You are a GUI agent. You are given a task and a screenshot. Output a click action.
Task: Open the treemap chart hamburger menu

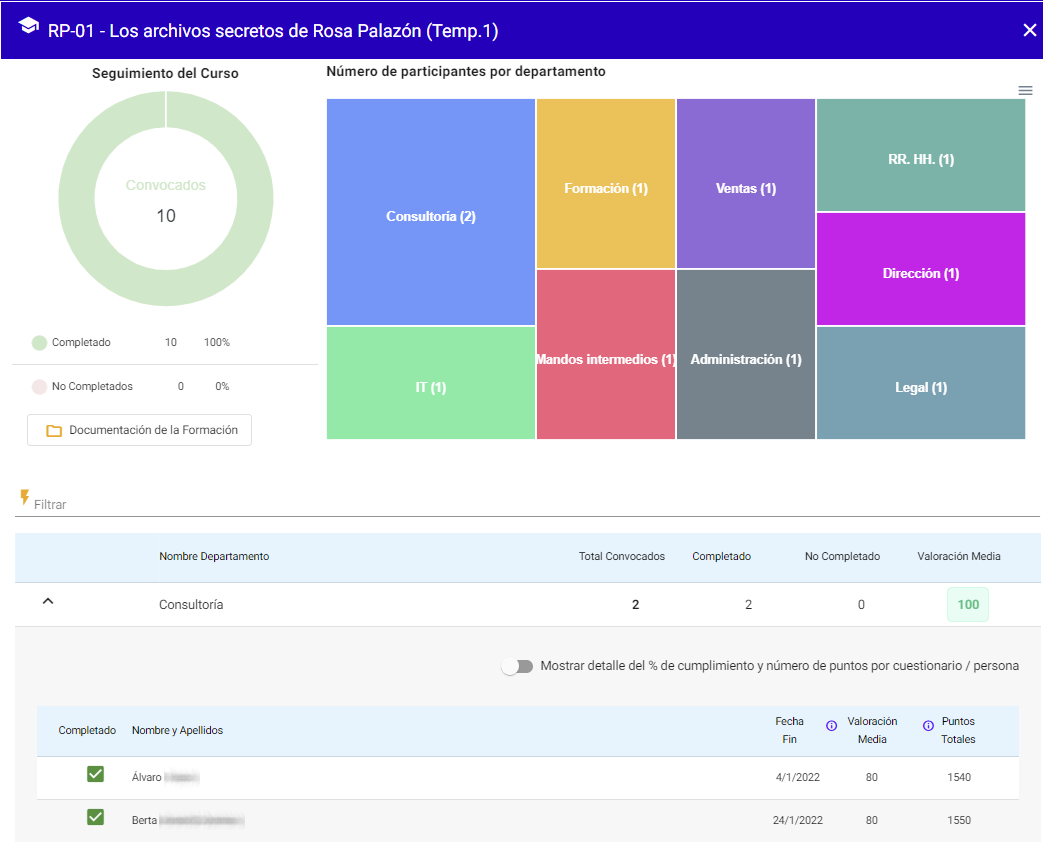pos(1025,90)
